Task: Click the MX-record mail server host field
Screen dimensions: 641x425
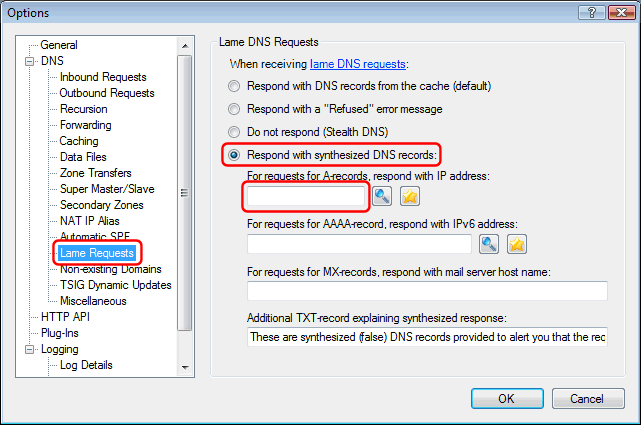Action: [x=427, y=291]
